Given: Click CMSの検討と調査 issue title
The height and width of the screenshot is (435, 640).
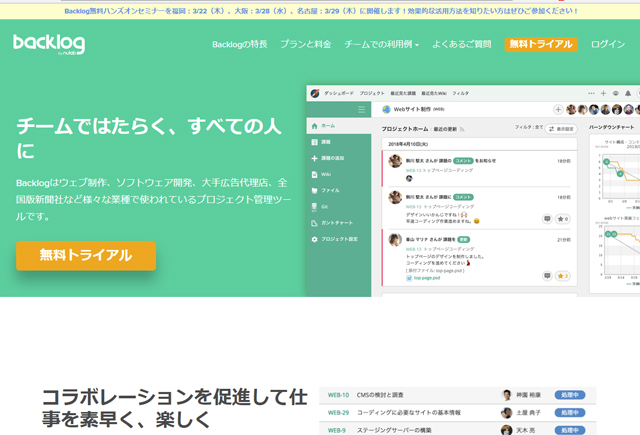Looking at the screenshot, I should (x=380, y=395).
